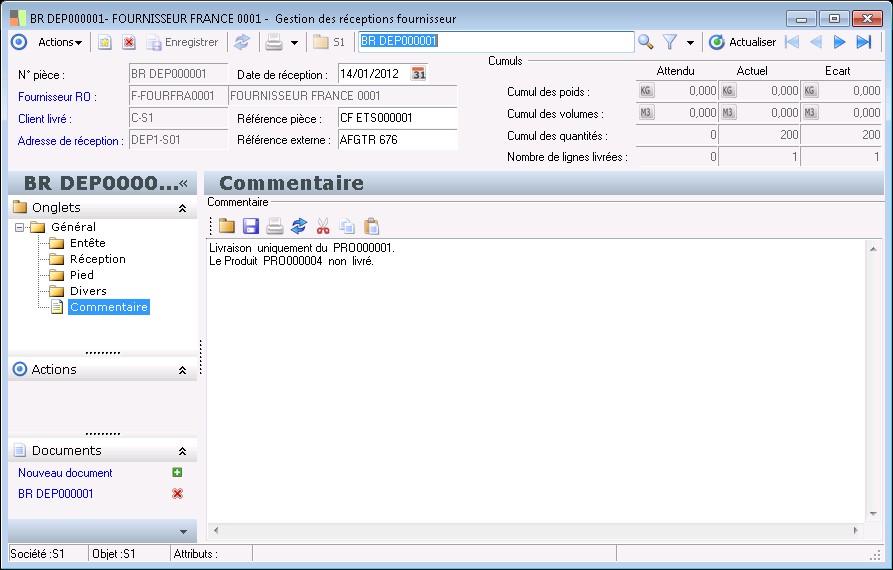Click the printer icon in main toolbar
The width and height of the screenshot is (893, 570).
coord(274,42)
